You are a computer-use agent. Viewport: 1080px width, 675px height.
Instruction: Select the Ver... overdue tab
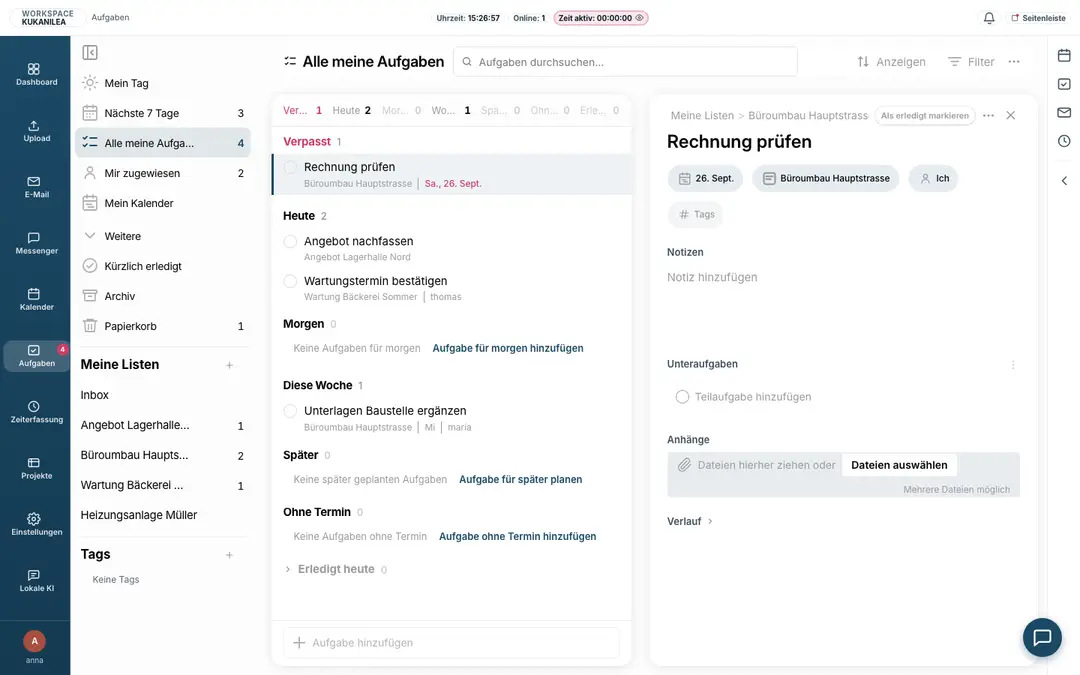tap(302, 110)
